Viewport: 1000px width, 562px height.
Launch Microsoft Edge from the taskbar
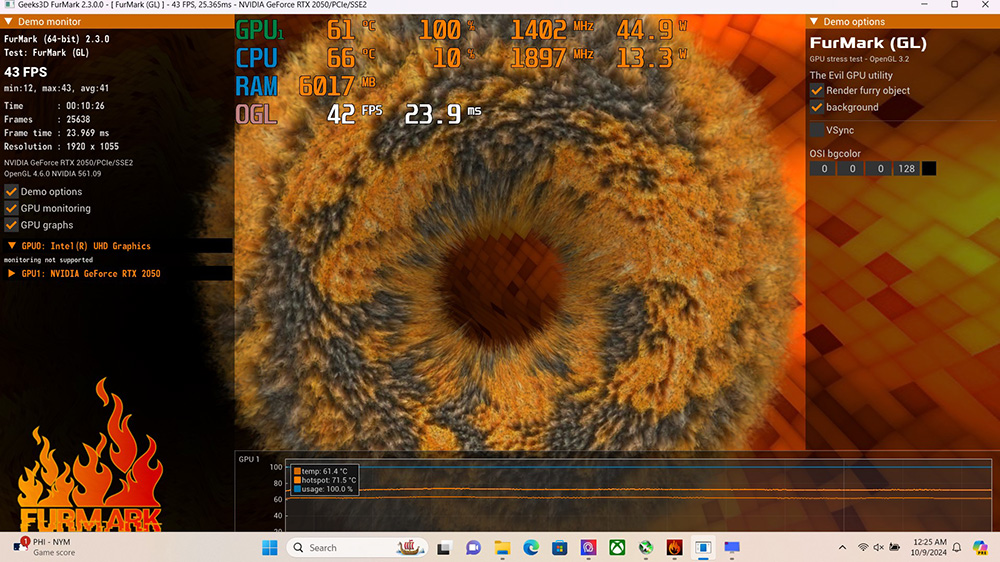(531, 547)
